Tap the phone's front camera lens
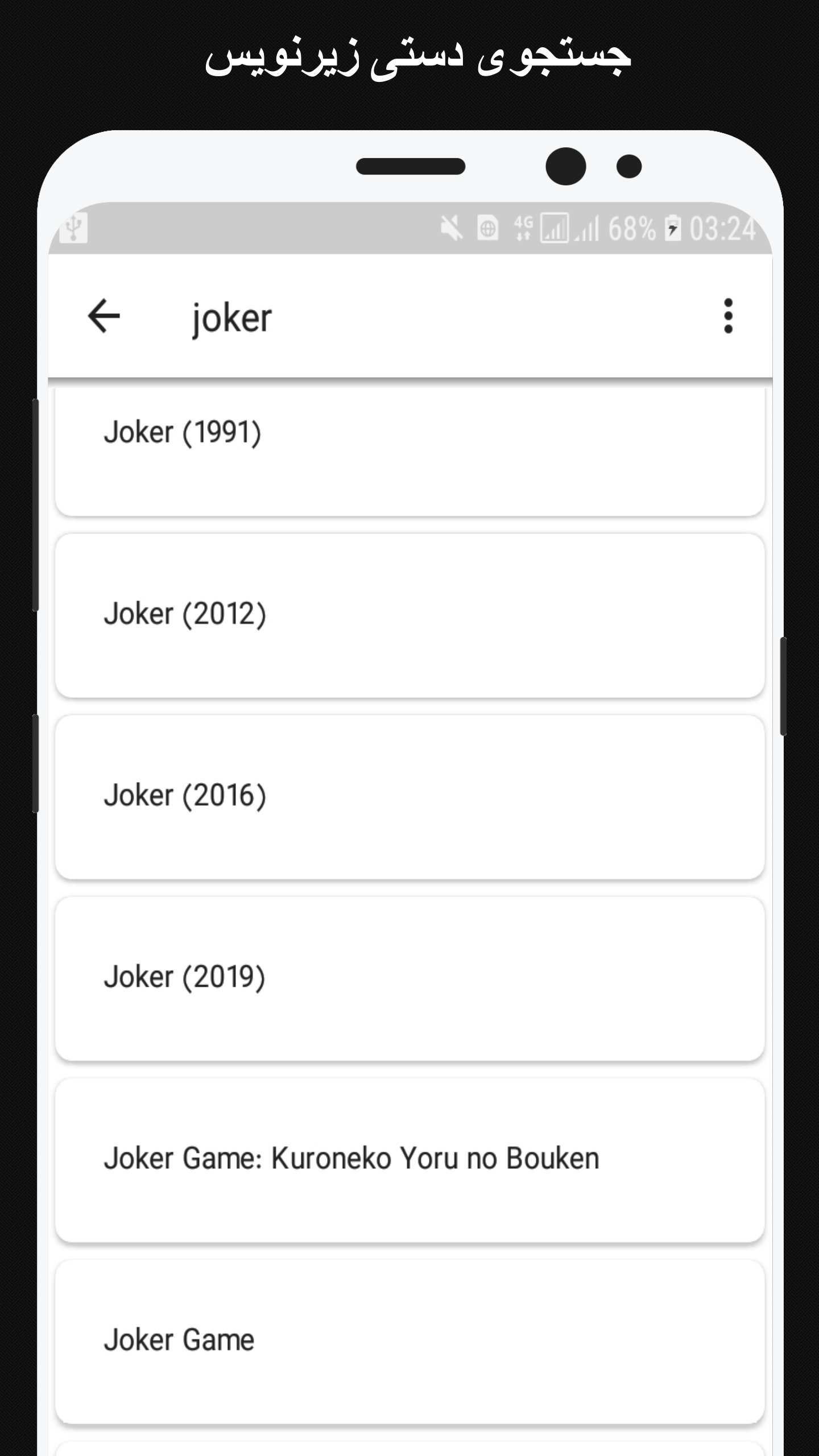Viewport: 819px width, 1456px height. pyautogui.click(x=565, y=166)
